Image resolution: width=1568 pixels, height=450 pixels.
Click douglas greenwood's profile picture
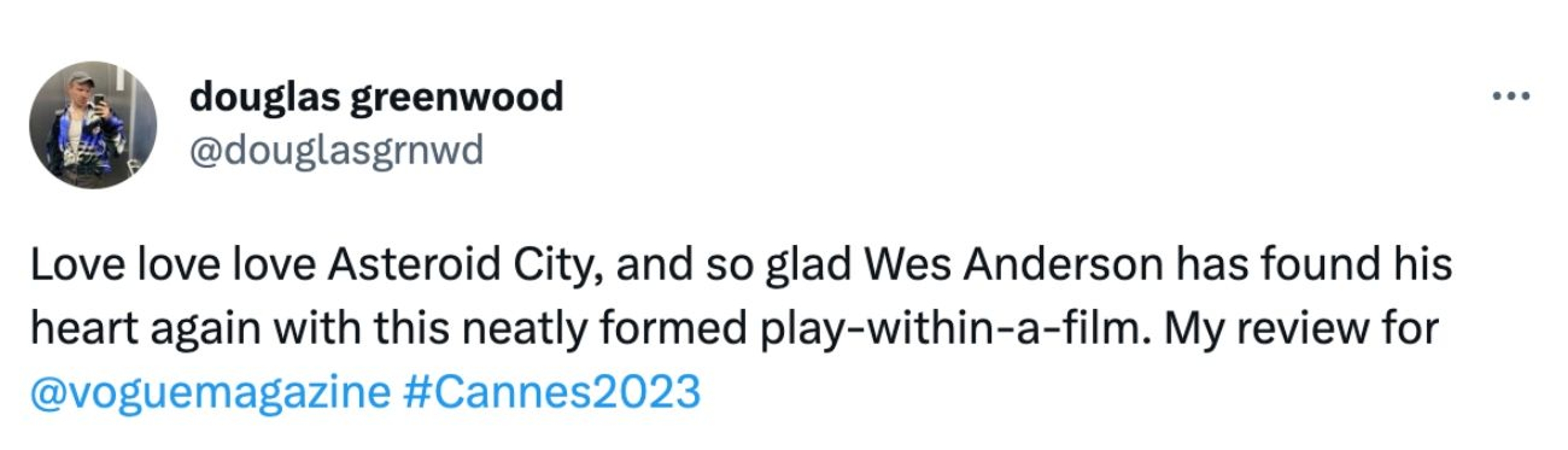coord(93,125)
